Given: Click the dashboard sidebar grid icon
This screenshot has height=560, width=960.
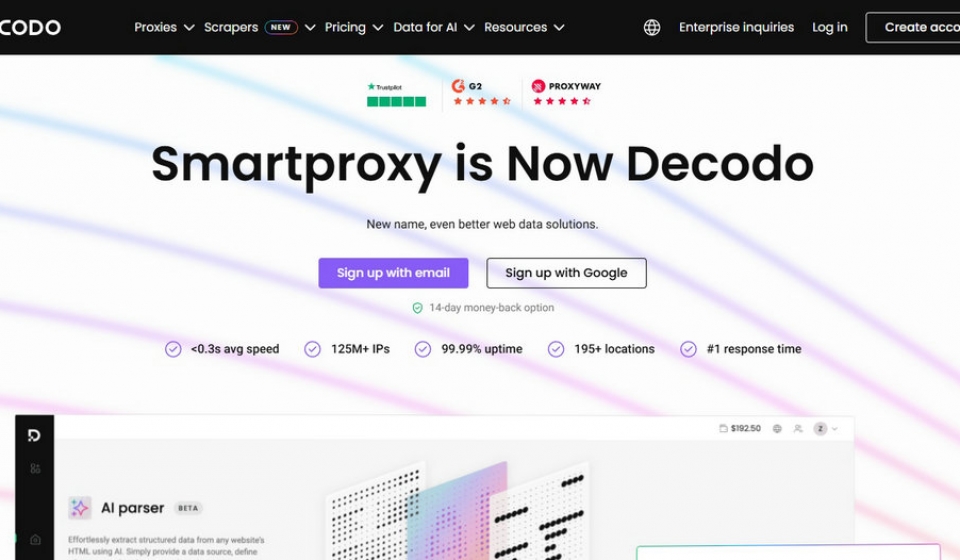Looking at the screenshot, I should coord(35,469).
